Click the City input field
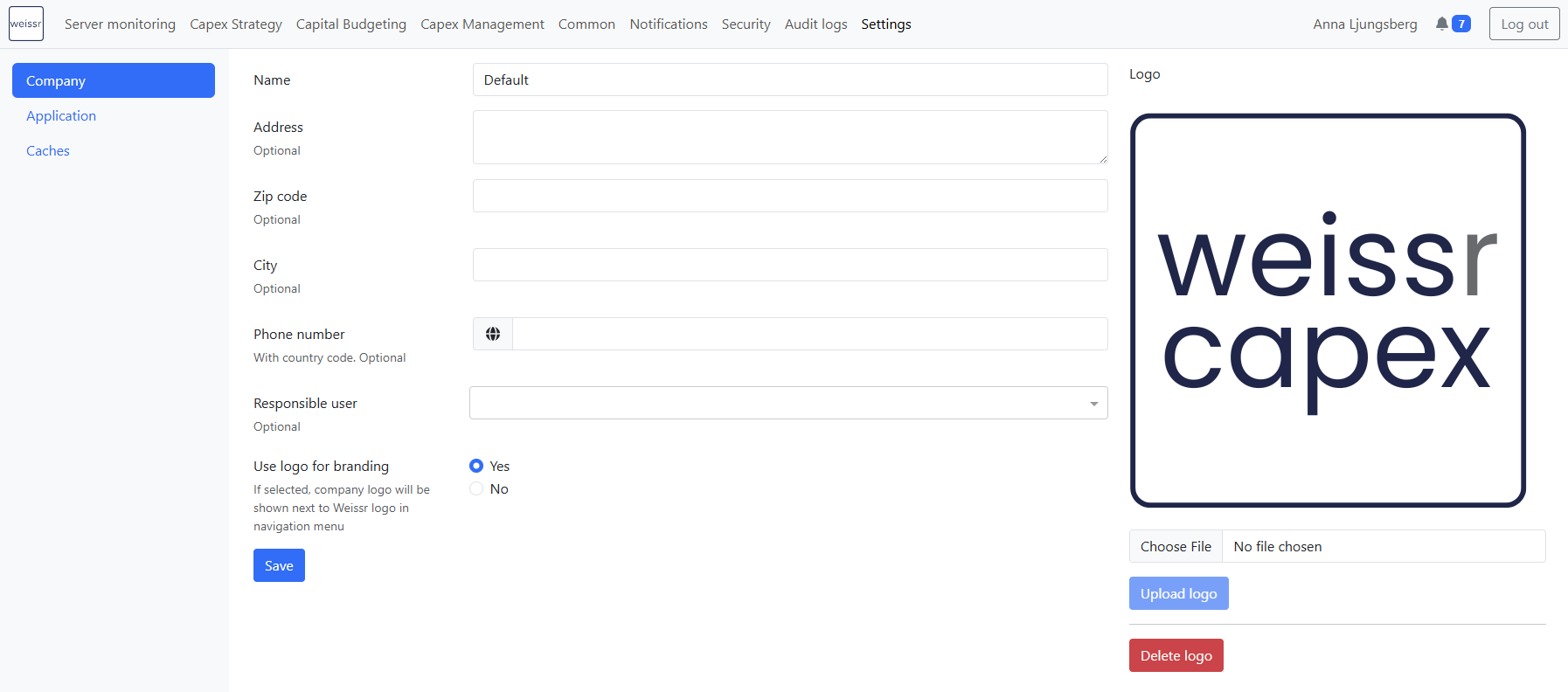This screenshot has height=692, width=1568. pos(790,265)
